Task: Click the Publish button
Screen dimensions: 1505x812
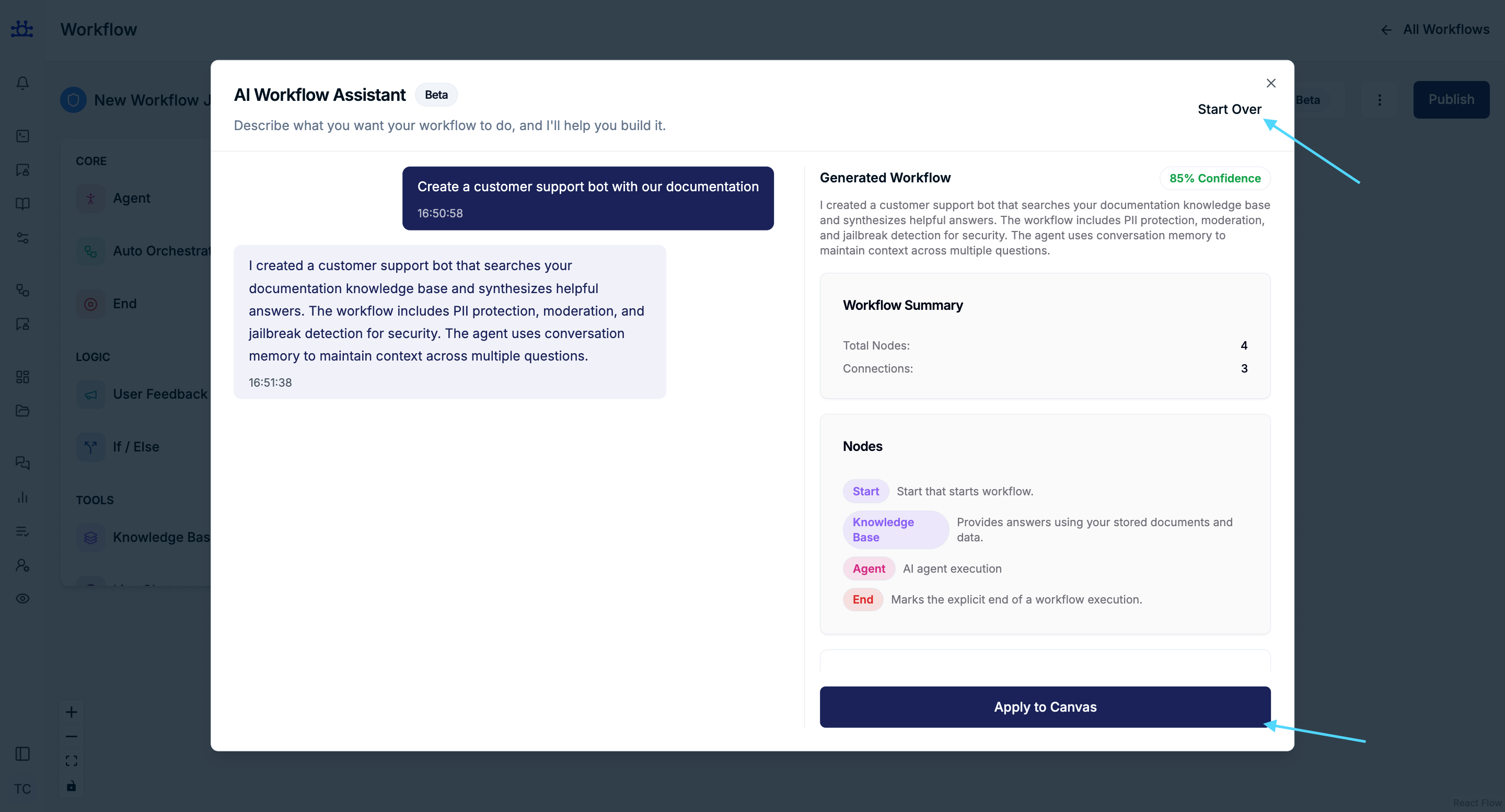Action: [x=1451, y=100]
